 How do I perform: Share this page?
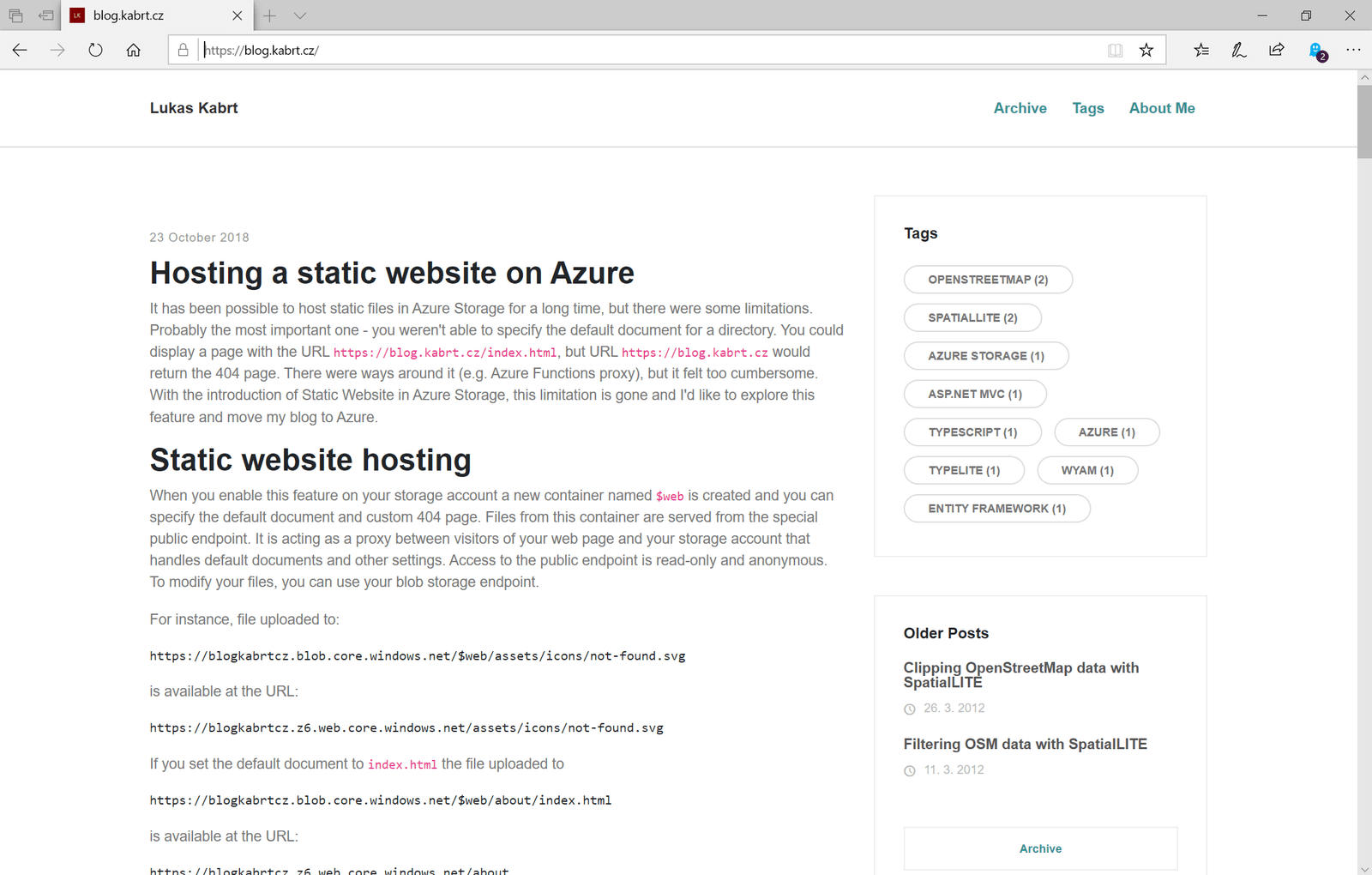(x=1277, y=50)
